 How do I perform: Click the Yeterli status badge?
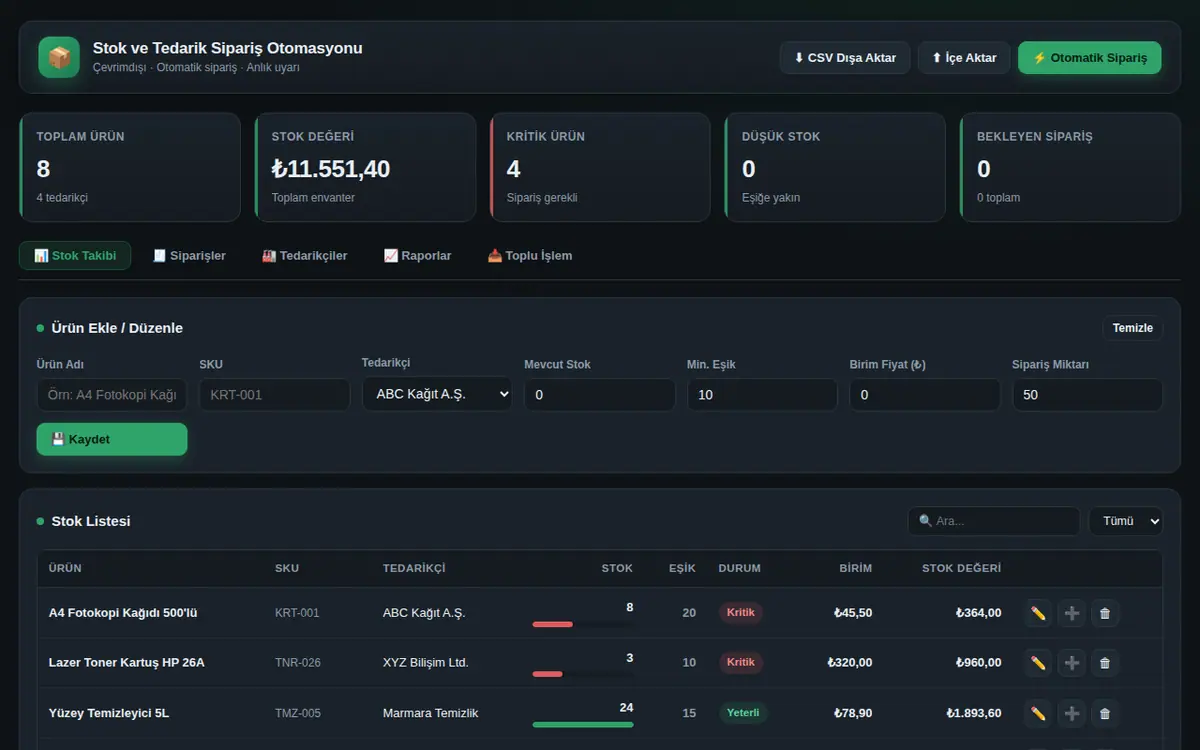click(x=743, y=713)
